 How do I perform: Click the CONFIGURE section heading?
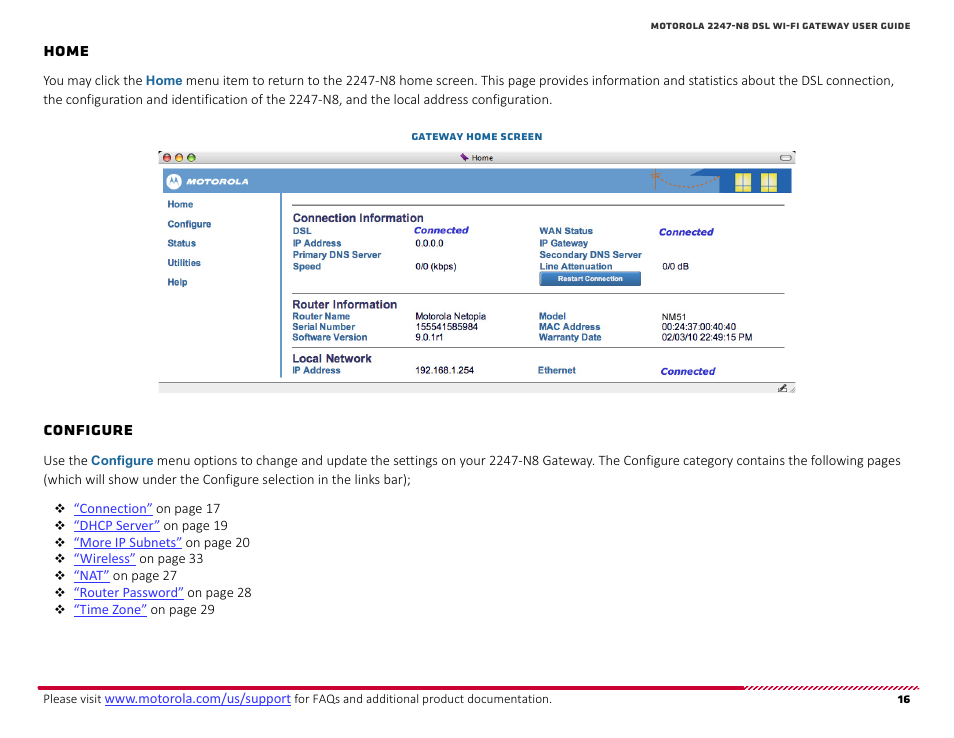pos(88,430)
